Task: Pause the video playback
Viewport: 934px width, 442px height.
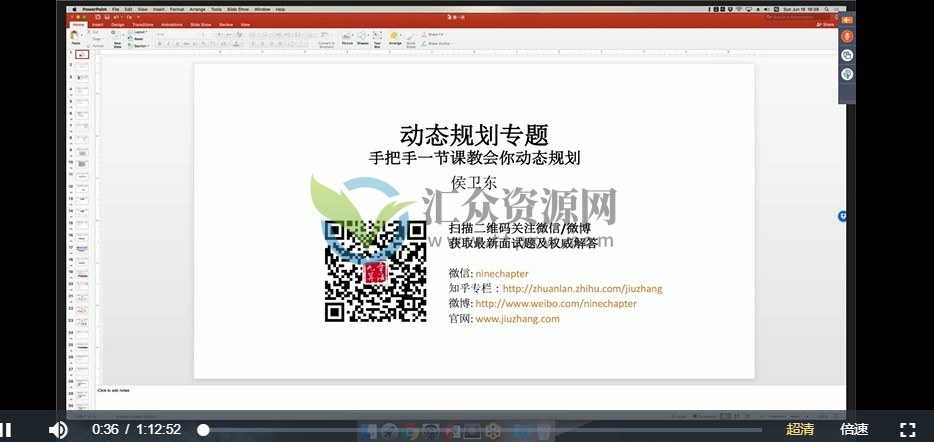Action: coord(5,429)
